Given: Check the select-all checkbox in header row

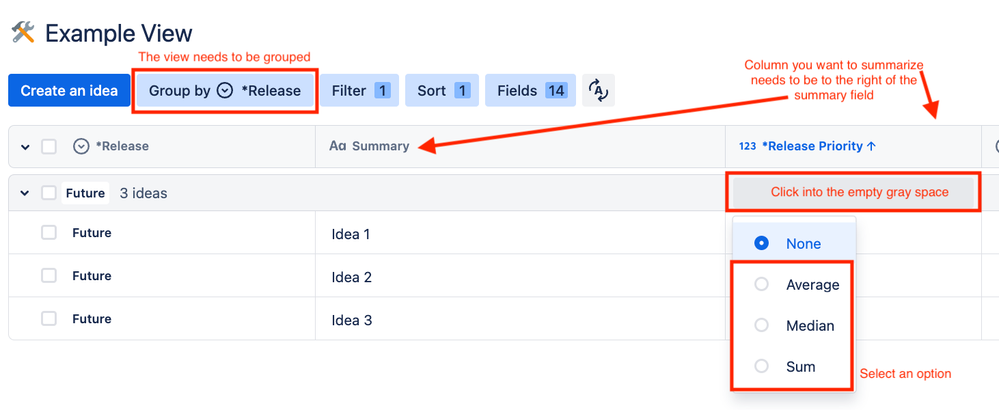Looking at the screenshot, I should point(49,146).
